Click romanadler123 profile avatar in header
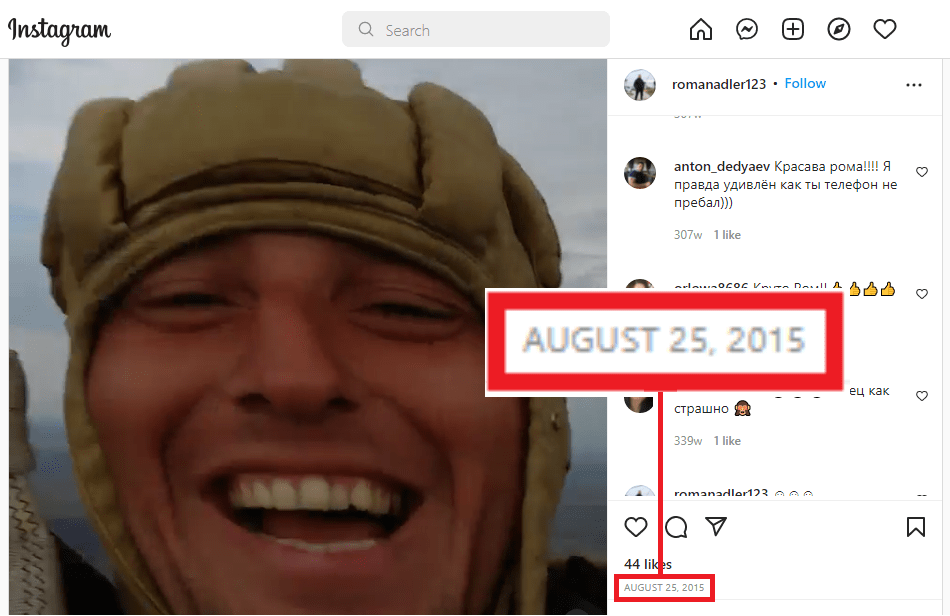The height and width of the screenshot is (616, 950). 640,85
